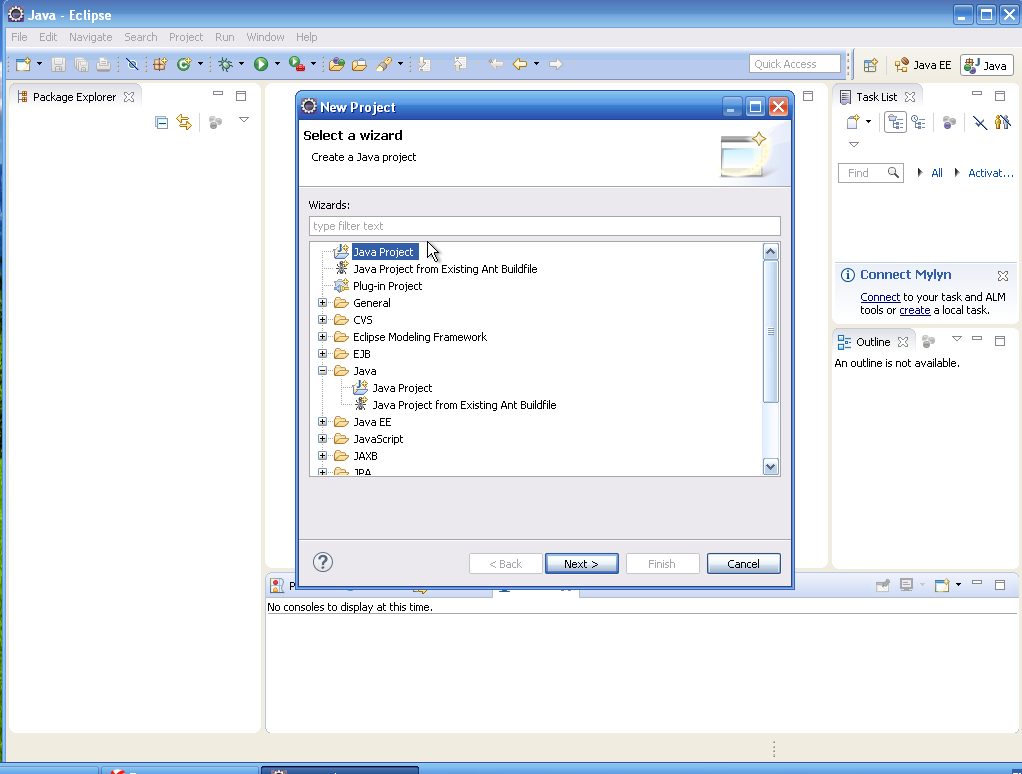Click the Save toolbar icon
The image size is (1022, 774).
click(58, 64)
